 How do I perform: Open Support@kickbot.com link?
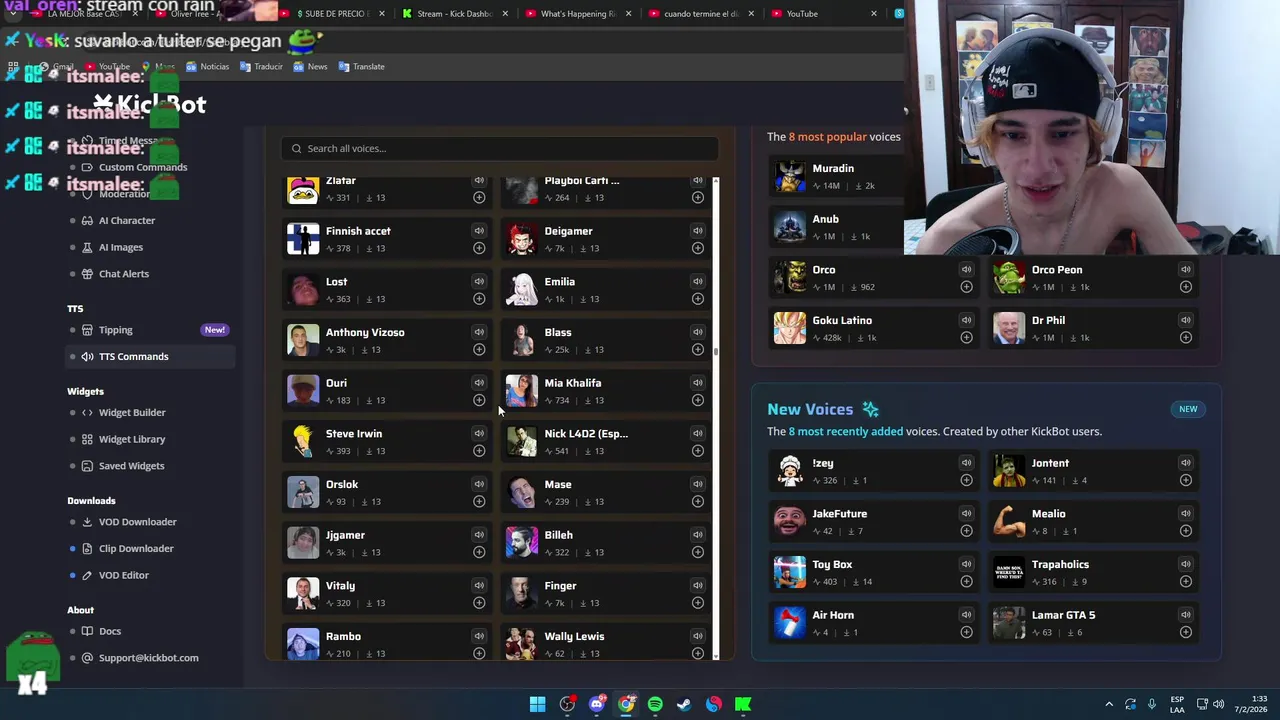pos(150,658)
